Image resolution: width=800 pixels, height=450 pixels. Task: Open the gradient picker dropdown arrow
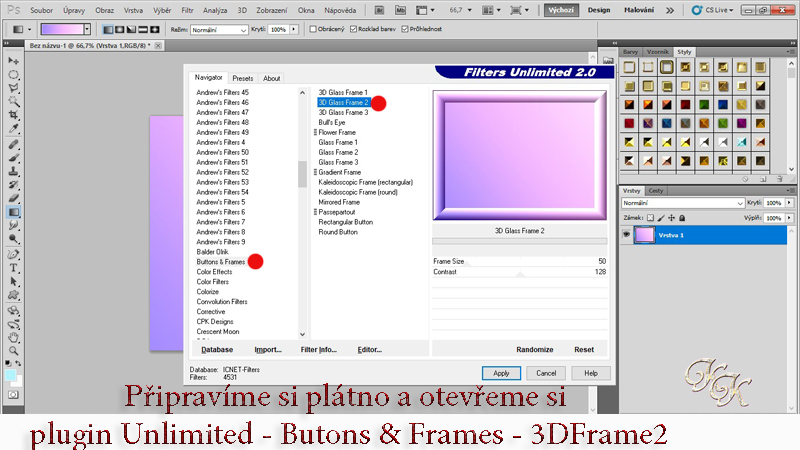pos(87,30)
